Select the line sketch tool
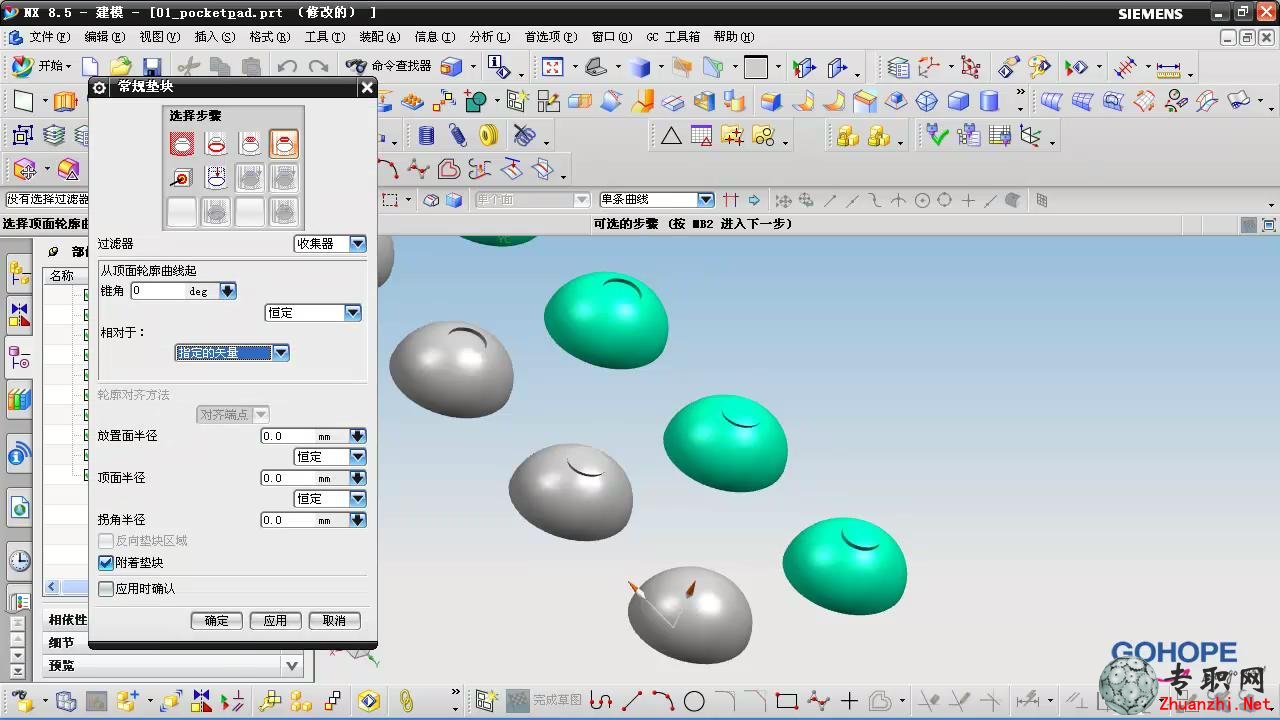 click(x=632, y=701)
